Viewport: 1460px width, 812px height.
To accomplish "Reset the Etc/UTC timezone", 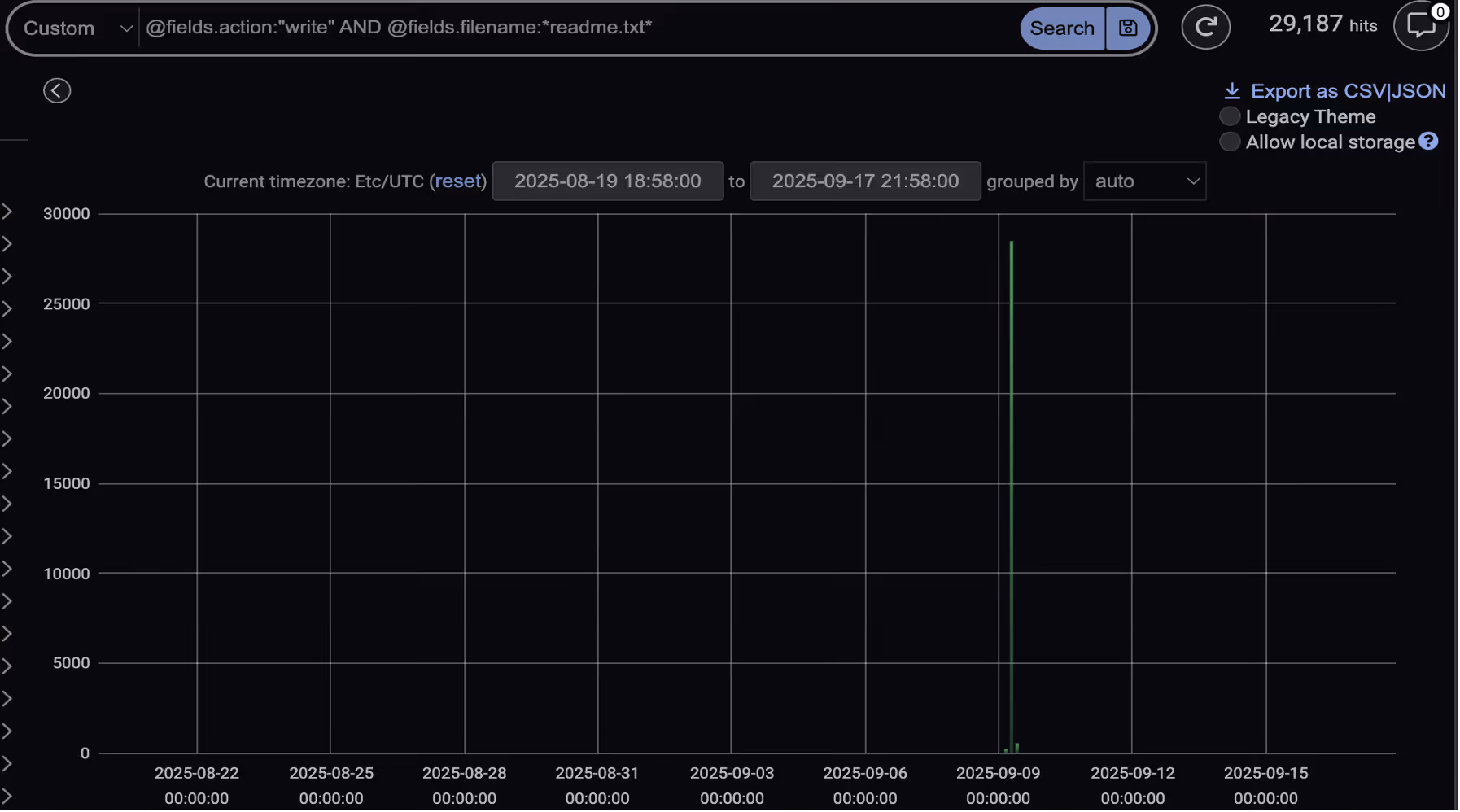I will [459, 181].
